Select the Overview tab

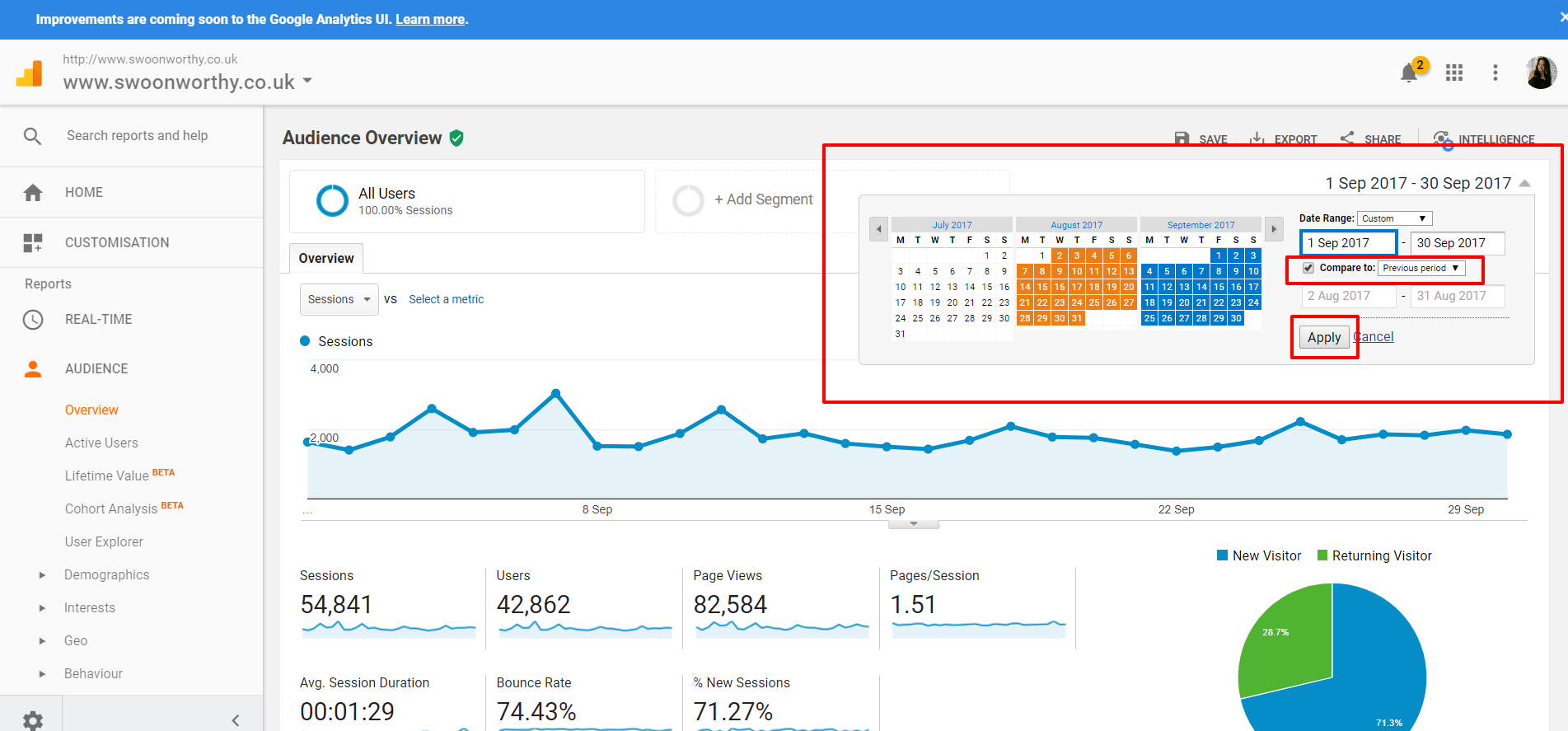pos(326,258)
